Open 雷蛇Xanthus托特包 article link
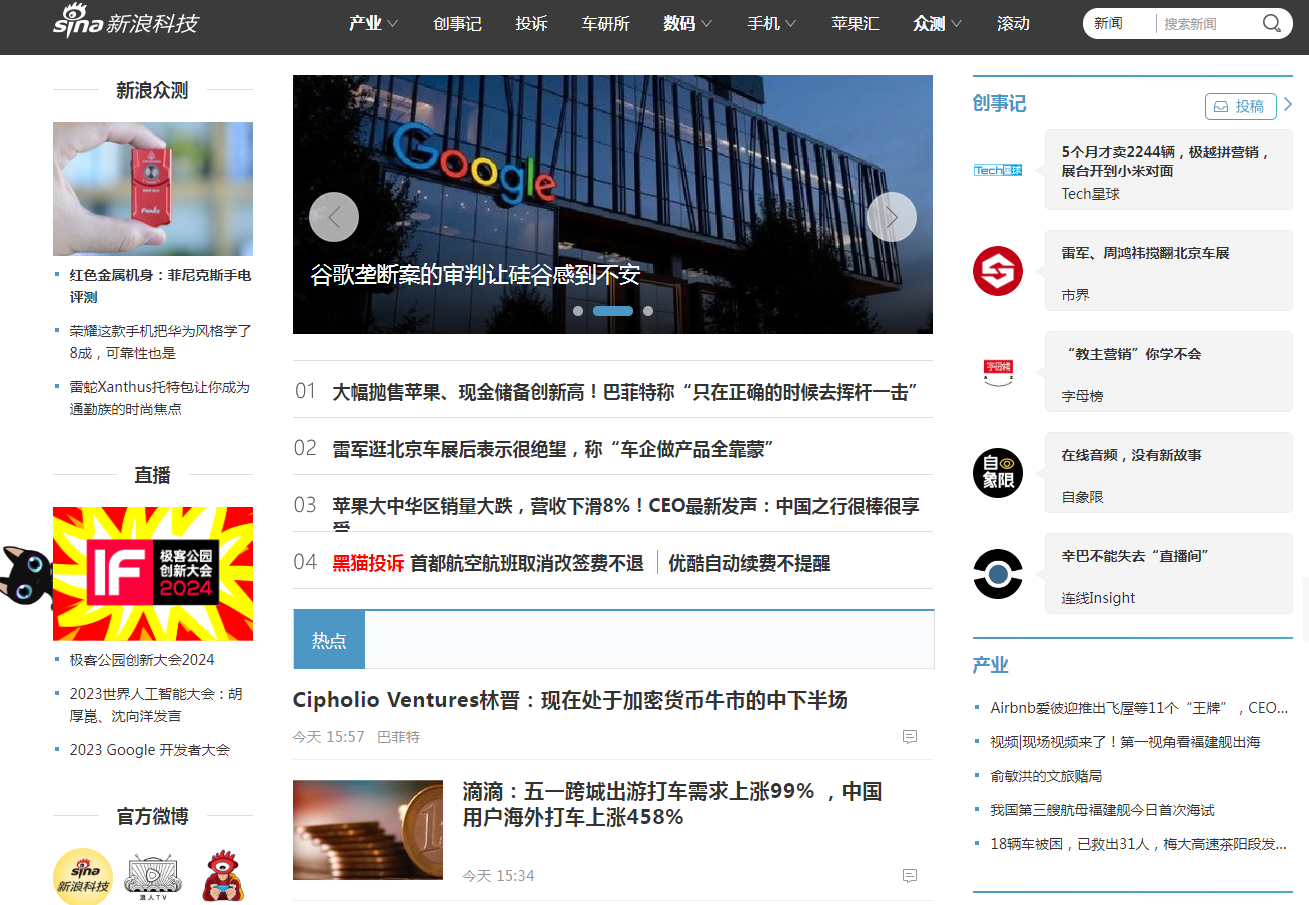The width and height of the screenshot is (1309, 905). (x=160, y=398)
